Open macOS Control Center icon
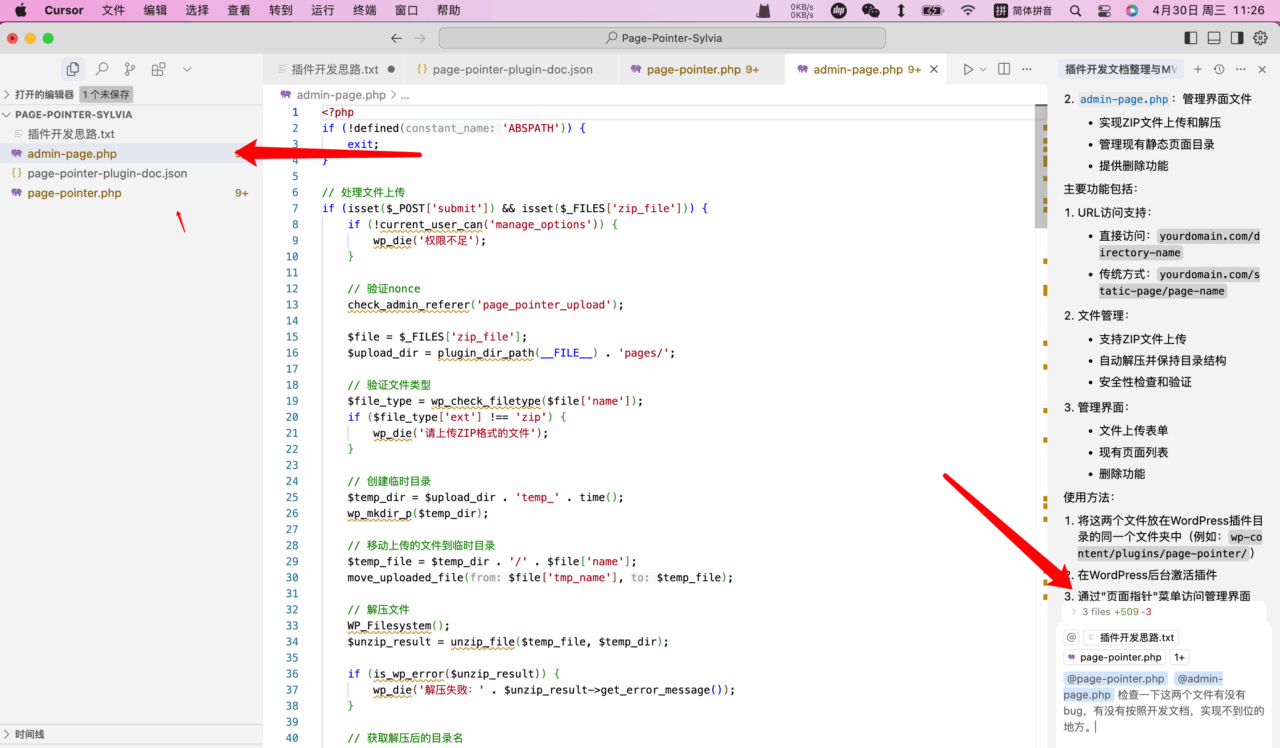Viewport: 1280px width, 748px height. (1104, 10)
